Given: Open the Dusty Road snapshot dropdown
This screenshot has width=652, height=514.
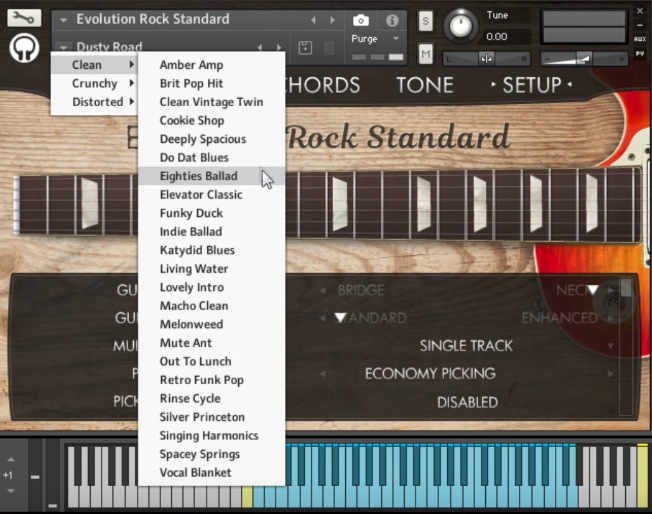Looking at the screenshot, I should coord(63,47).
